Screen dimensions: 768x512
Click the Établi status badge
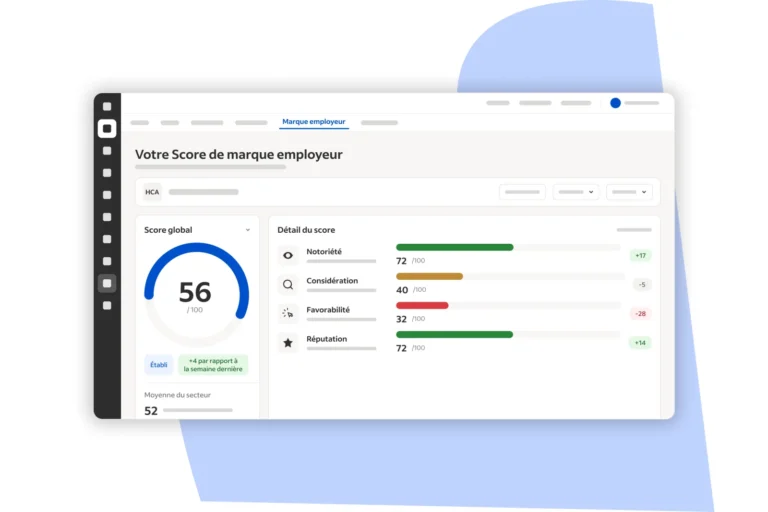click(x=158, y=365)
